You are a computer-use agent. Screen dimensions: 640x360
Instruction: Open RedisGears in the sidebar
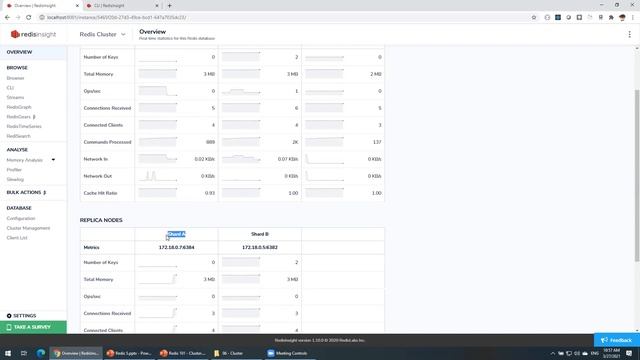pyautogui.click(x=21, y=117)
